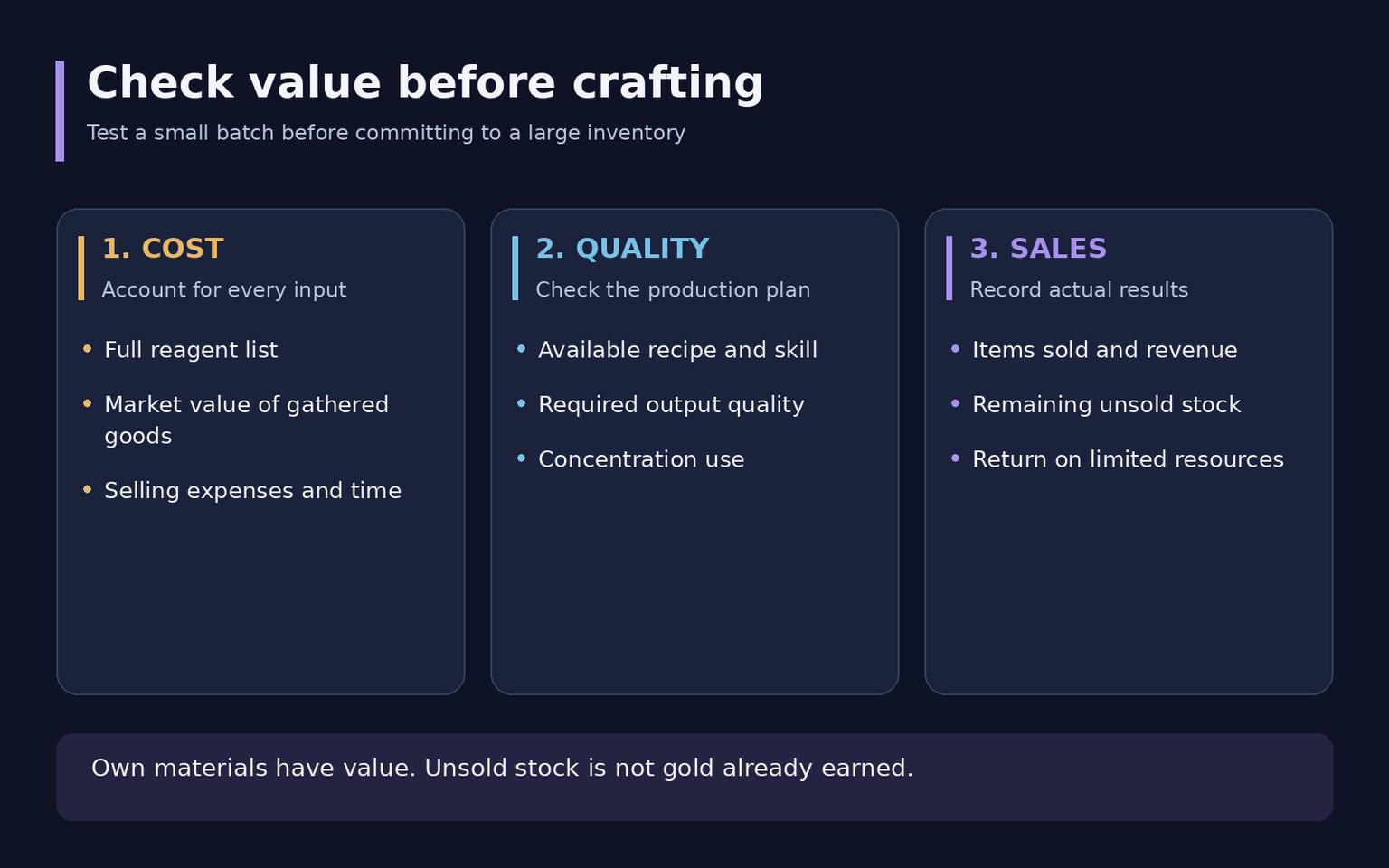Click the Own materials have value footer note
1389x868 pixels.
coord(502,769)
